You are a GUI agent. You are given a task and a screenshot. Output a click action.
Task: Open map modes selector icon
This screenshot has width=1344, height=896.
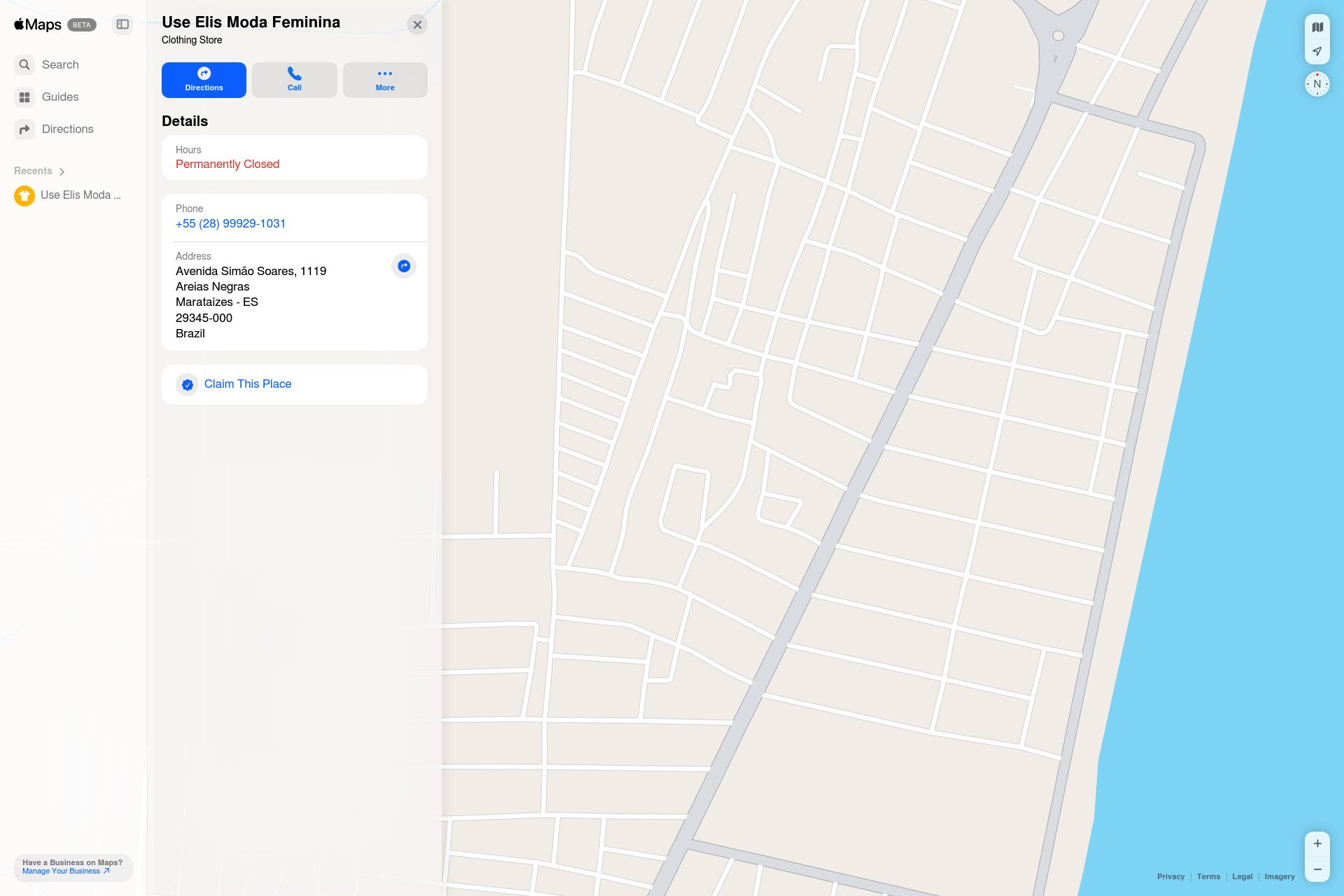tap(1317, 27)
